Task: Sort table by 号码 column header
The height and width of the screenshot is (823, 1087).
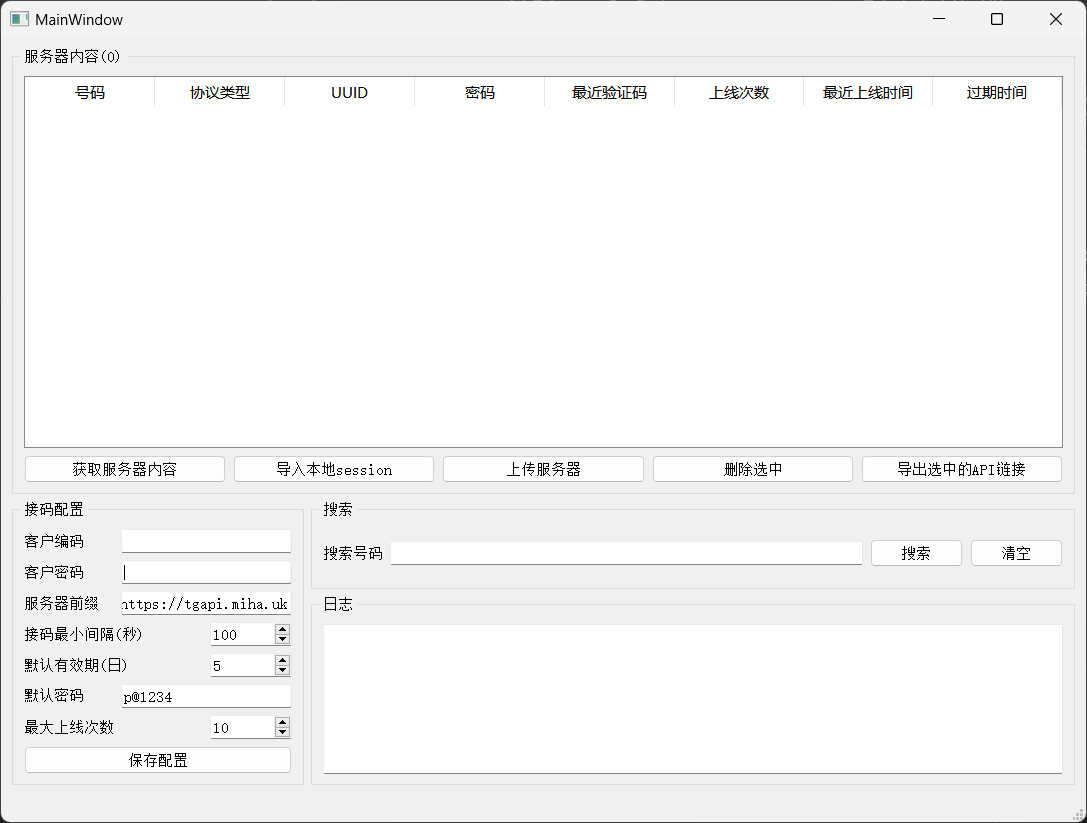Action: tap(90, 93)
